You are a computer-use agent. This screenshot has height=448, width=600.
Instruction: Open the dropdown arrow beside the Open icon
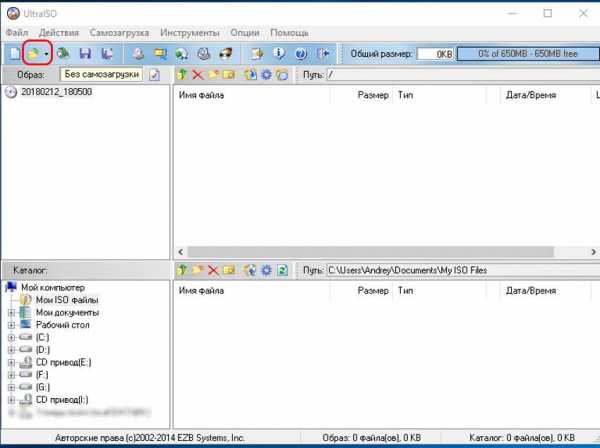click(46, 53)
